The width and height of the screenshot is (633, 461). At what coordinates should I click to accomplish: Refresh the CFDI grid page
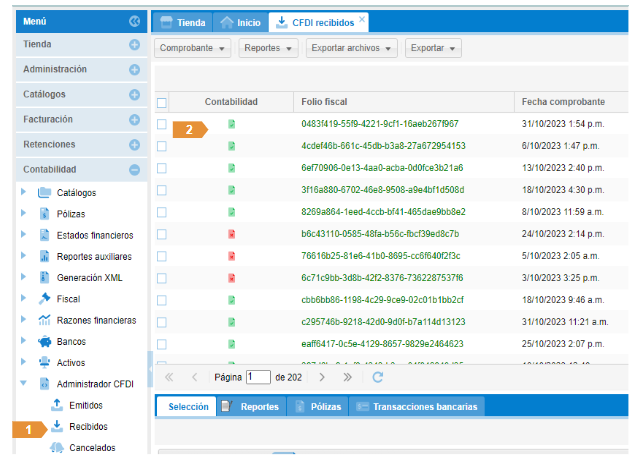click(x=377, y=377)
